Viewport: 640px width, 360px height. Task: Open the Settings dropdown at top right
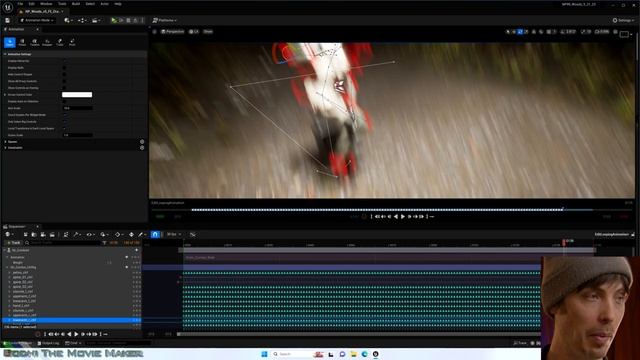click(623, 20)
